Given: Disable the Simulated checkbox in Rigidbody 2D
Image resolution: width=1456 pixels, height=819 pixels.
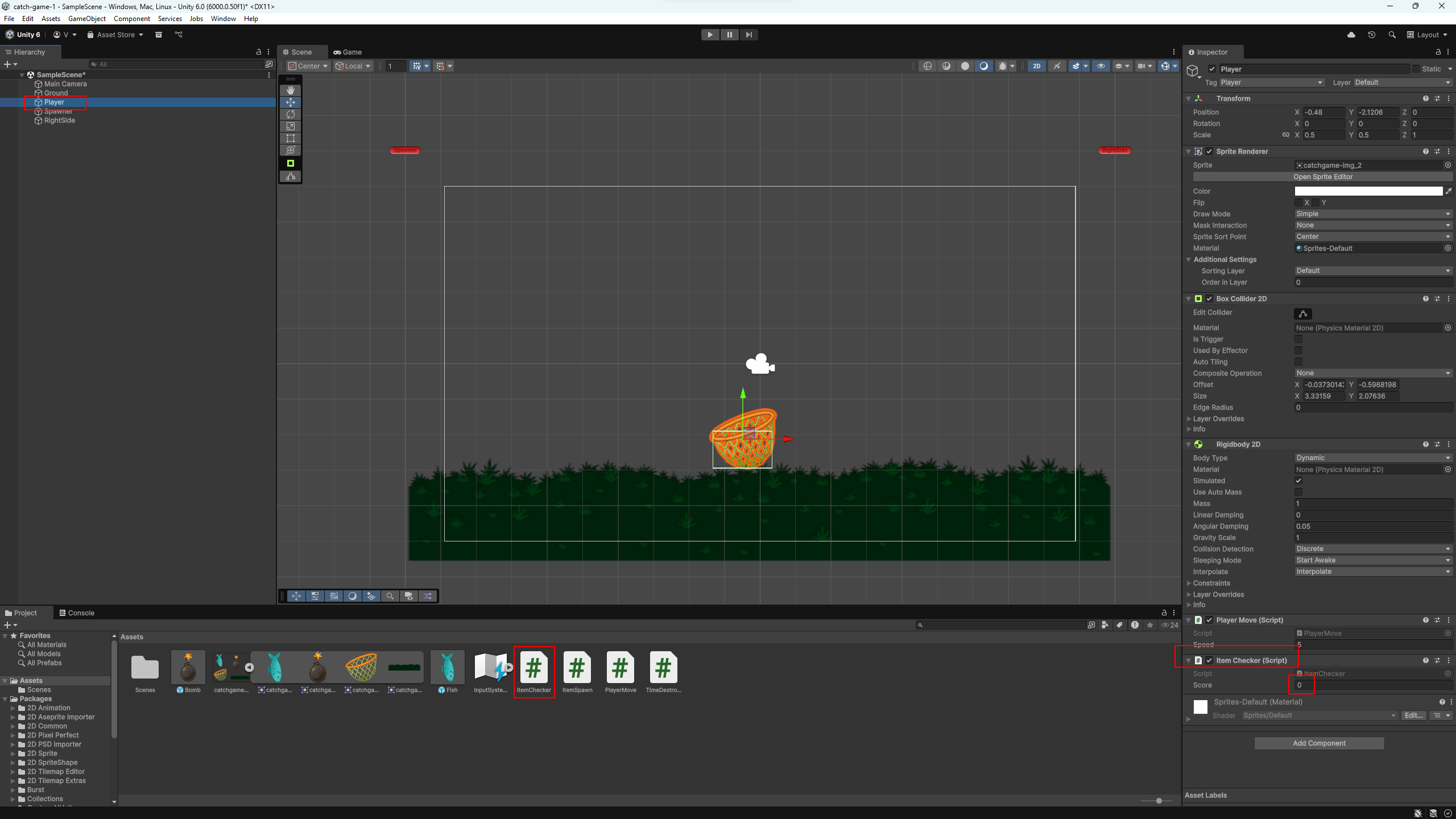Looking at the screenshot, I should 1298,481.
